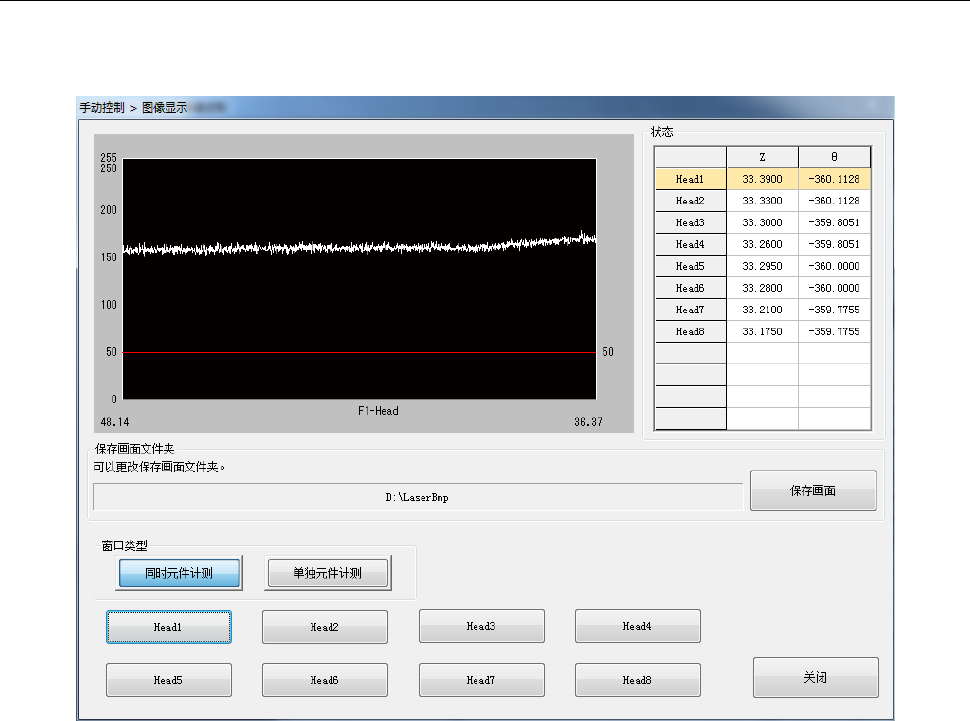The height and width of the screenshot is (721, 970).
Task: Click the θ column header
Action: pyautogui.click(x=834, y=157)
